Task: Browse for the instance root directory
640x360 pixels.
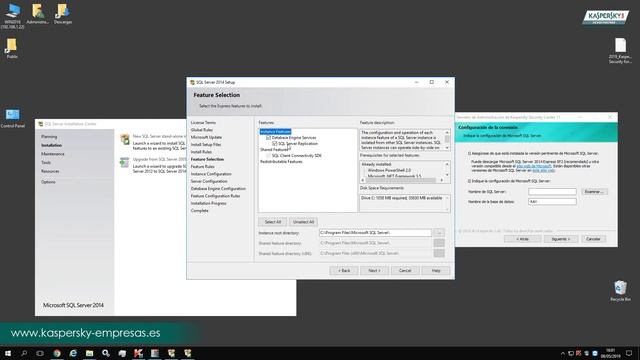Action: [x=439, y=233]
